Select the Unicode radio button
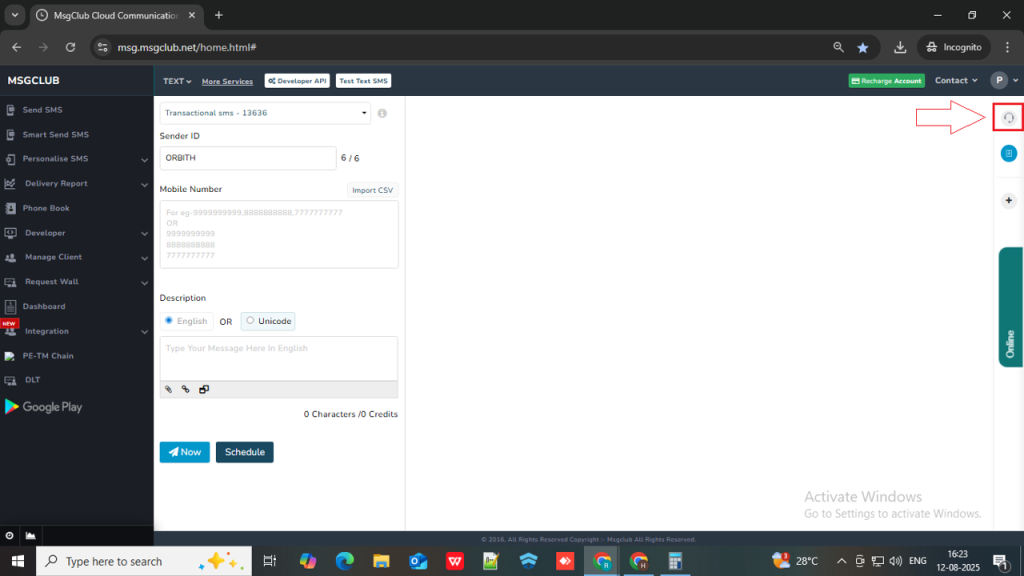Image resolution: width=1024 pixels, height=576 pixels. (x=250, y=321)
